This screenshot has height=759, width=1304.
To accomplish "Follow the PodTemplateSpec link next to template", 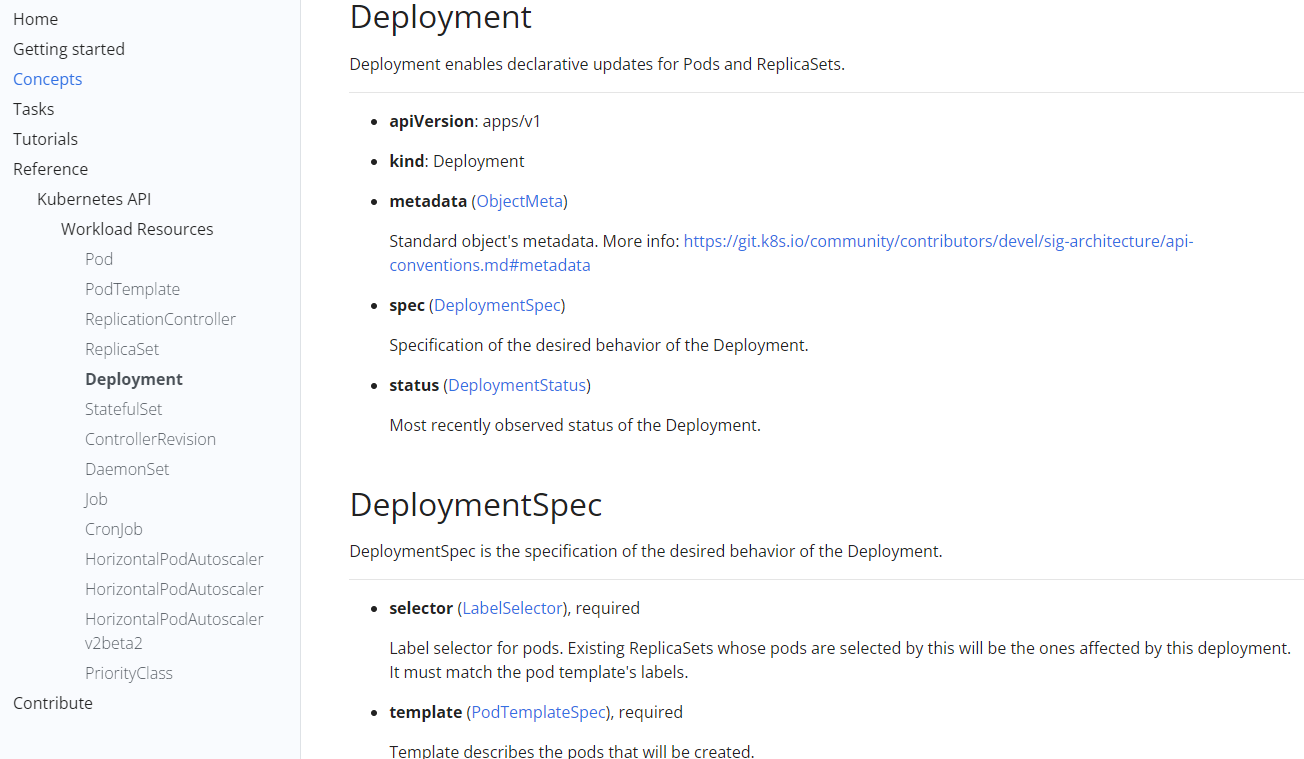I will tap(538, 712).
